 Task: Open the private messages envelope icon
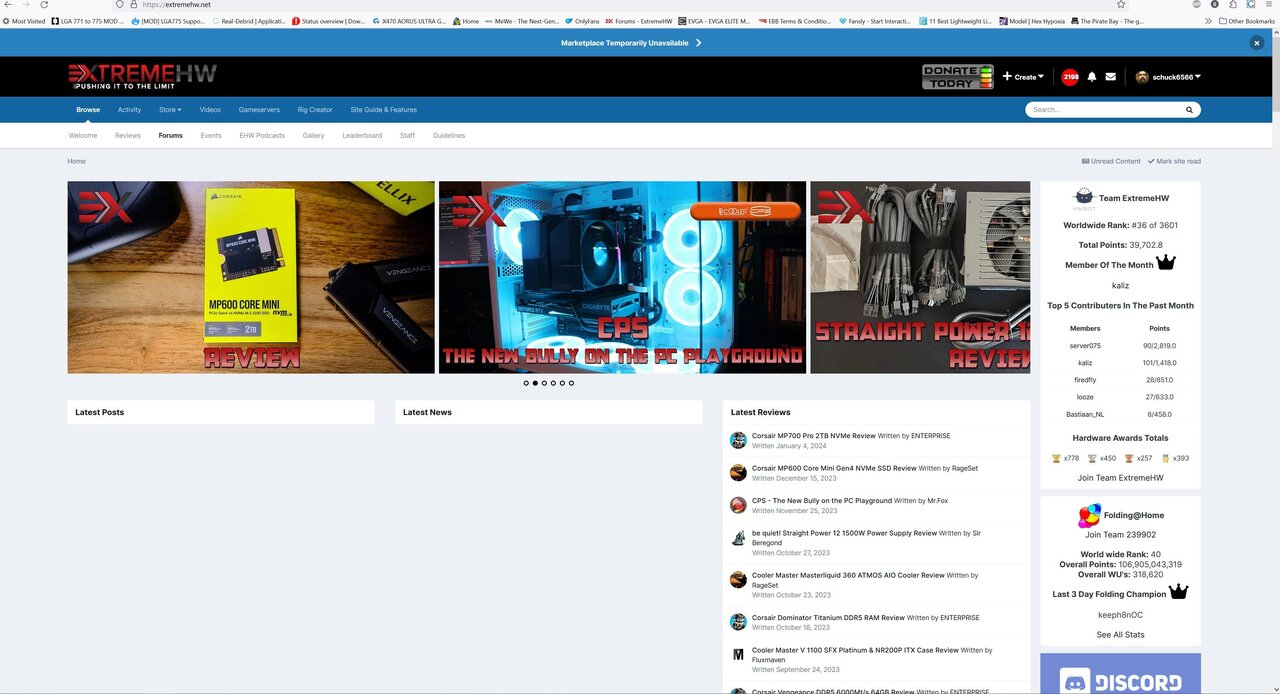pyautogui.click(x=1111, y=76)
